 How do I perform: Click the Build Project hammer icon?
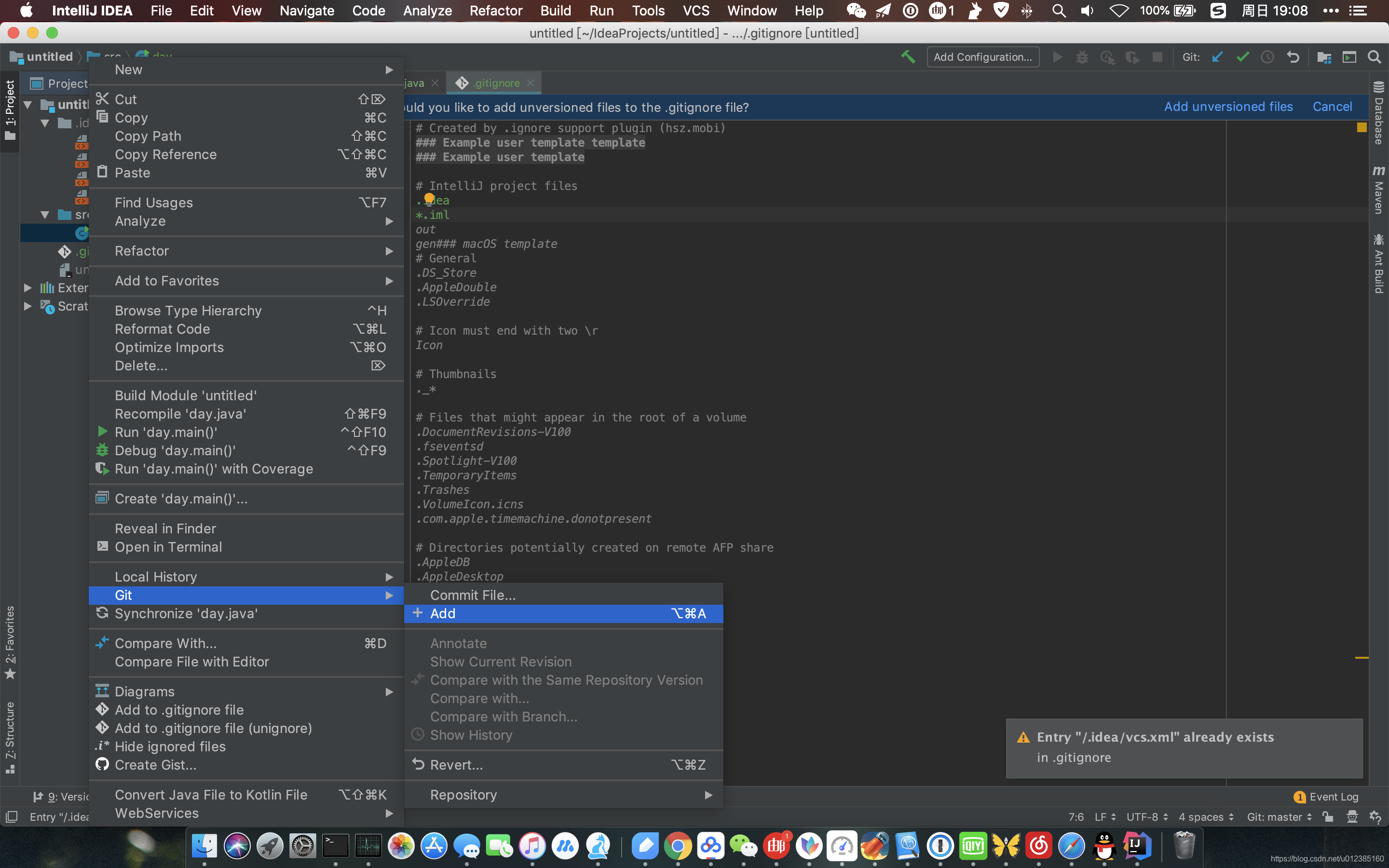click(908, 57)
